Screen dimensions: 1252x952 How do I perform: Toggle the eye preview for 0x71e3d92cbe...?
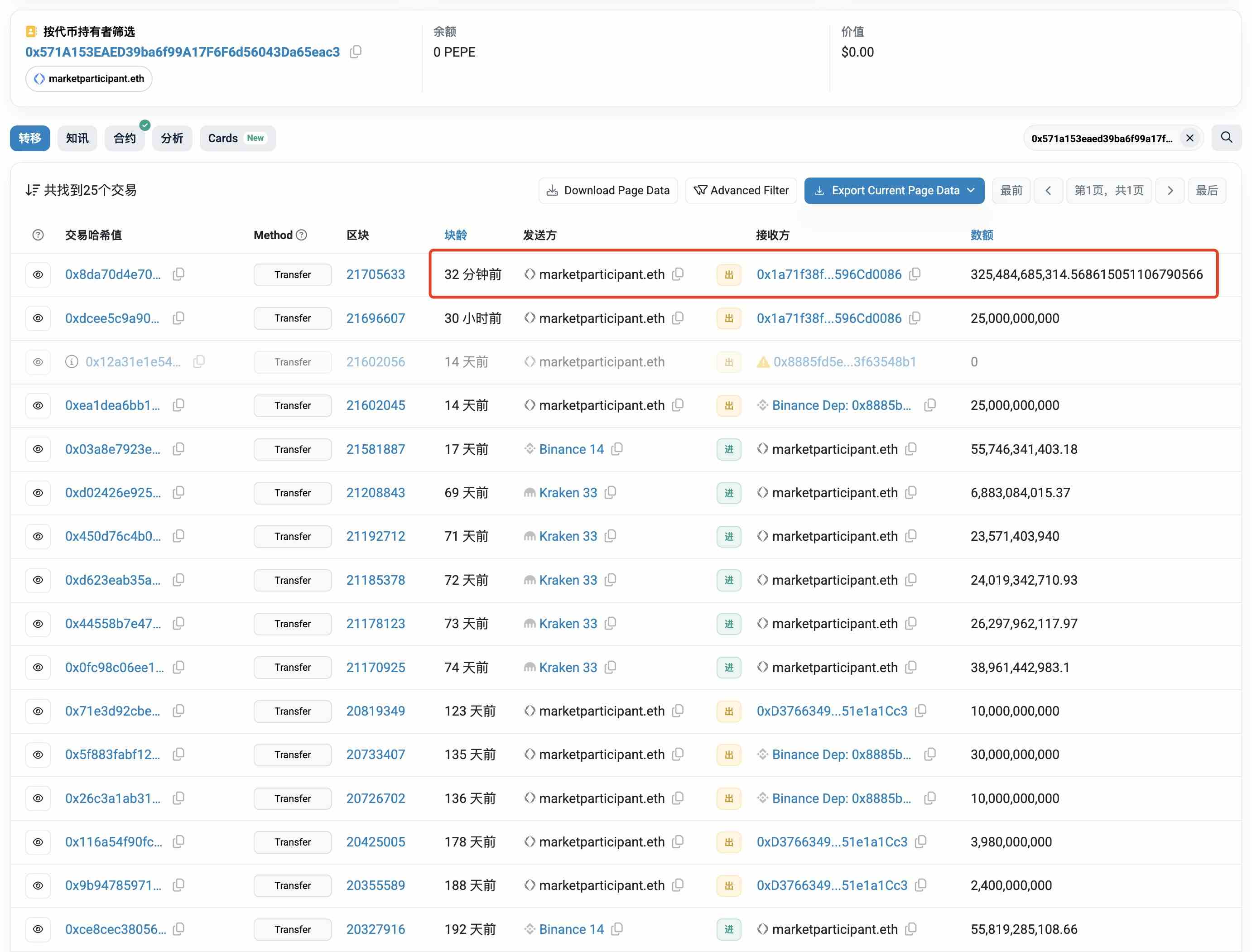point(38,711)
